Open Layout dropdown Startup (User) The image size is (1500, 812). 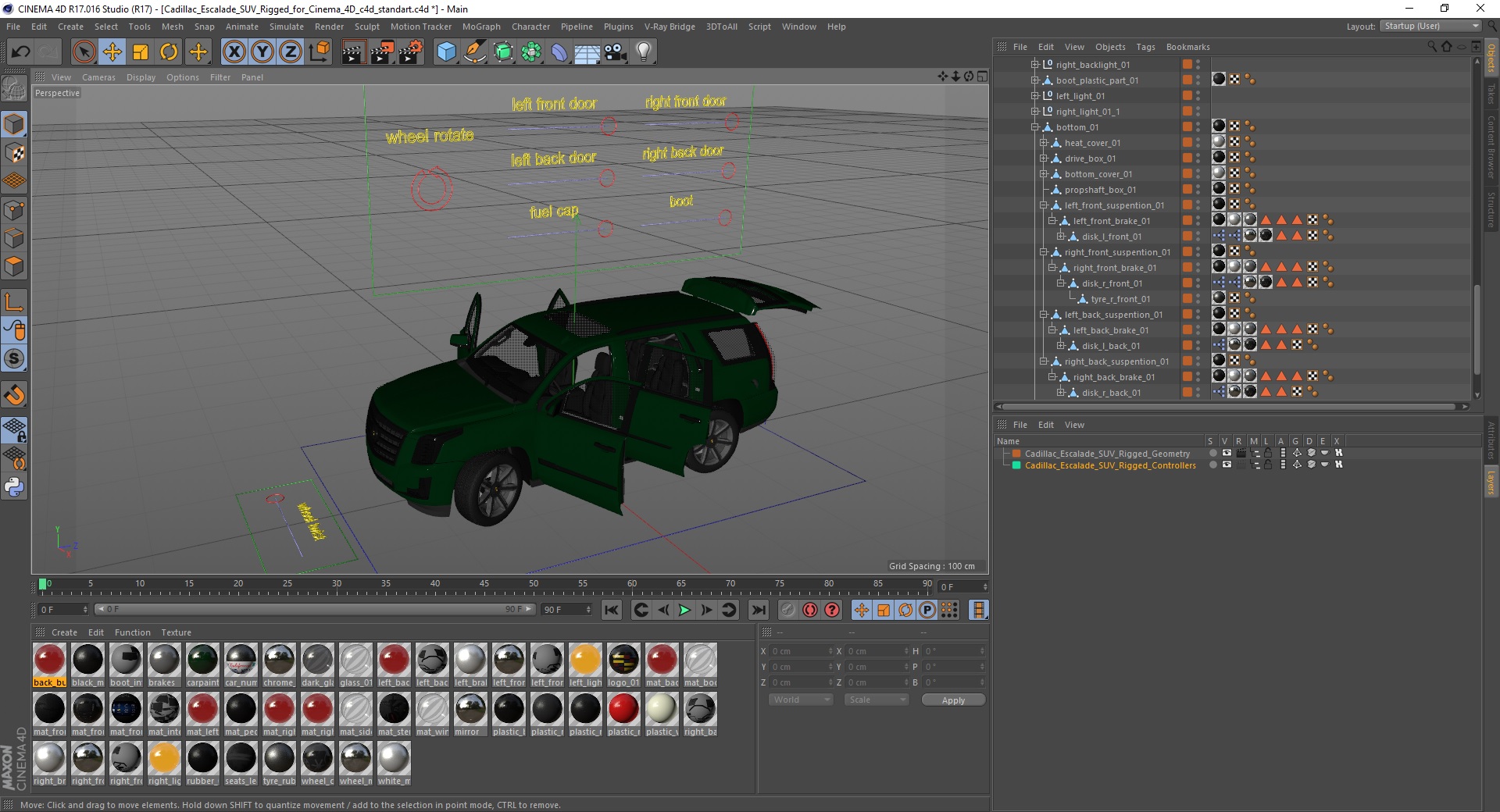pyautogui.click(x=1430, y=26)
